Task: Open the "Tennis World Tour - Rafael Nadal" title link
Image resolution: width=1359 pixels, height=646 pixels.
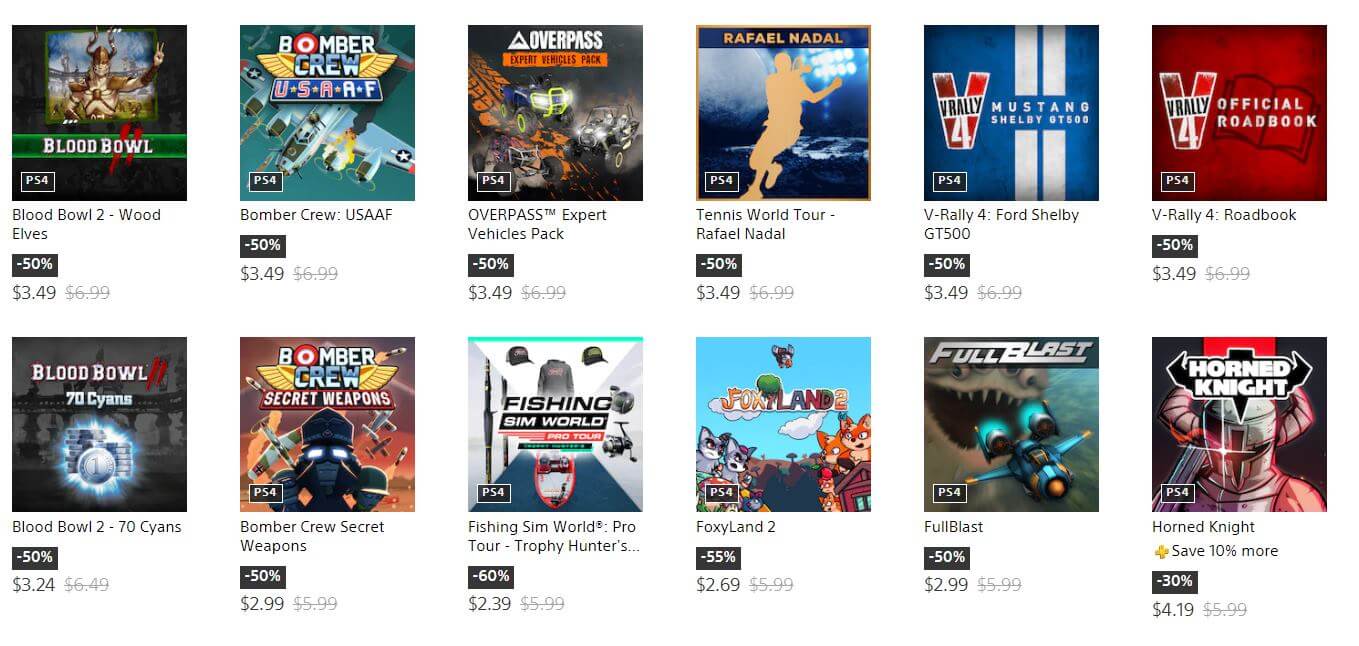Action: coord(765,224)
